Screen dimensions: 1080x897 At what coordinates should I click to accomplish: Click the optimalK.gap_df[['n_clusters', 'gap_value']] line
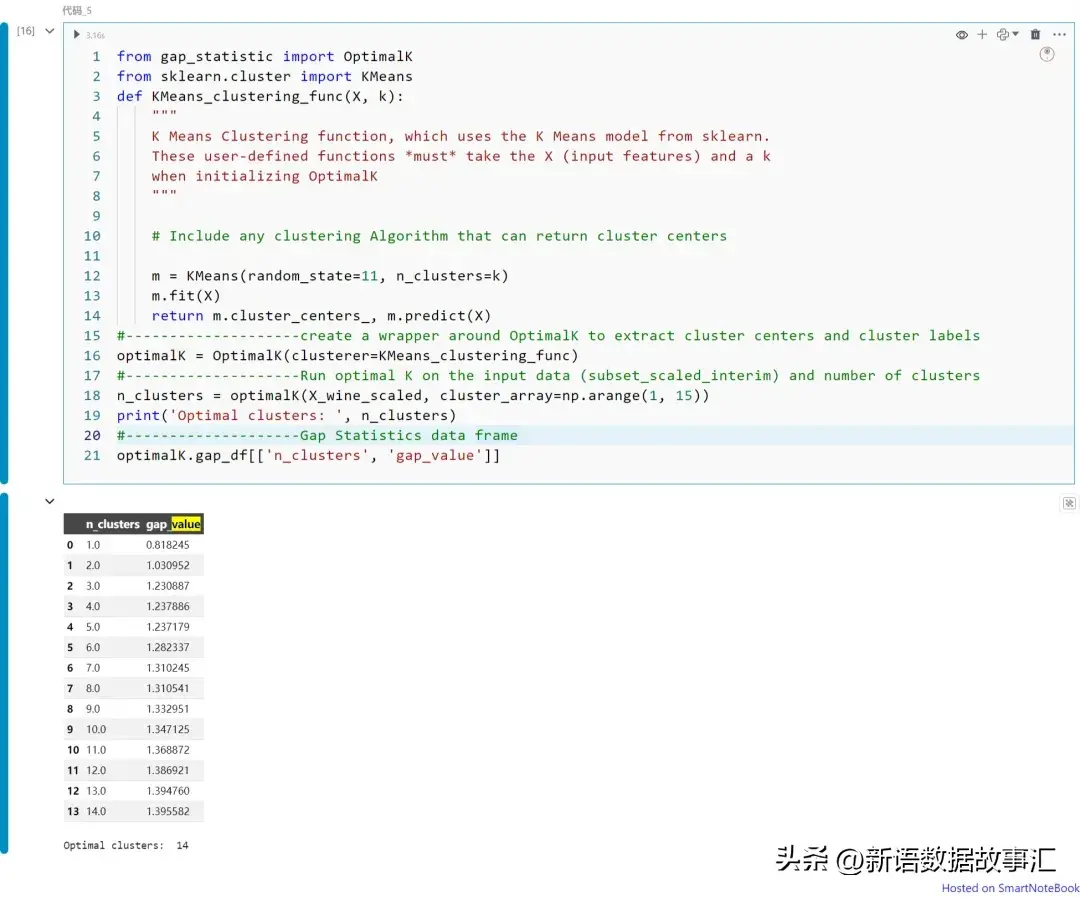coord(309,456)
